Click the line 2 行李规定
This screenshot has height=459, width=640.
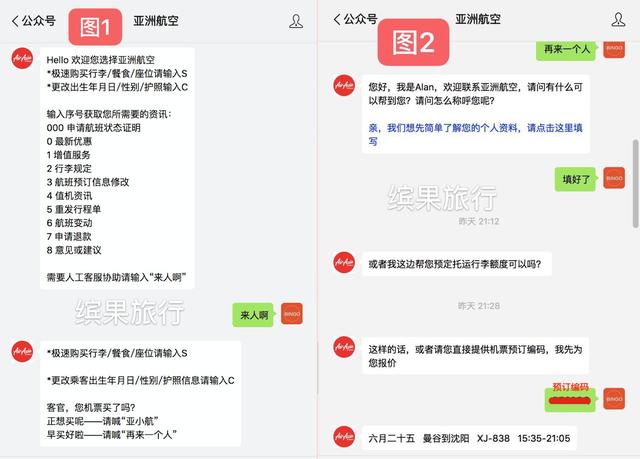(x=69, y=169)
